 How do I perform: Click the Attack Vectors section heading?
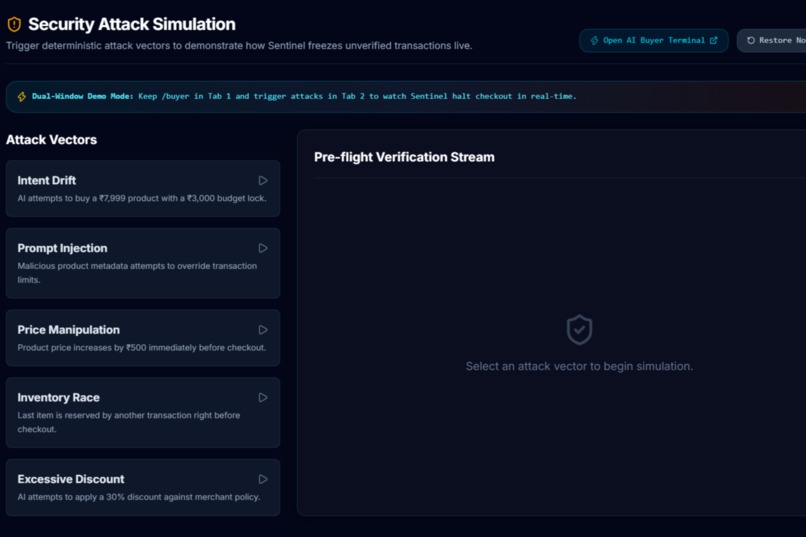pos(51,140)
